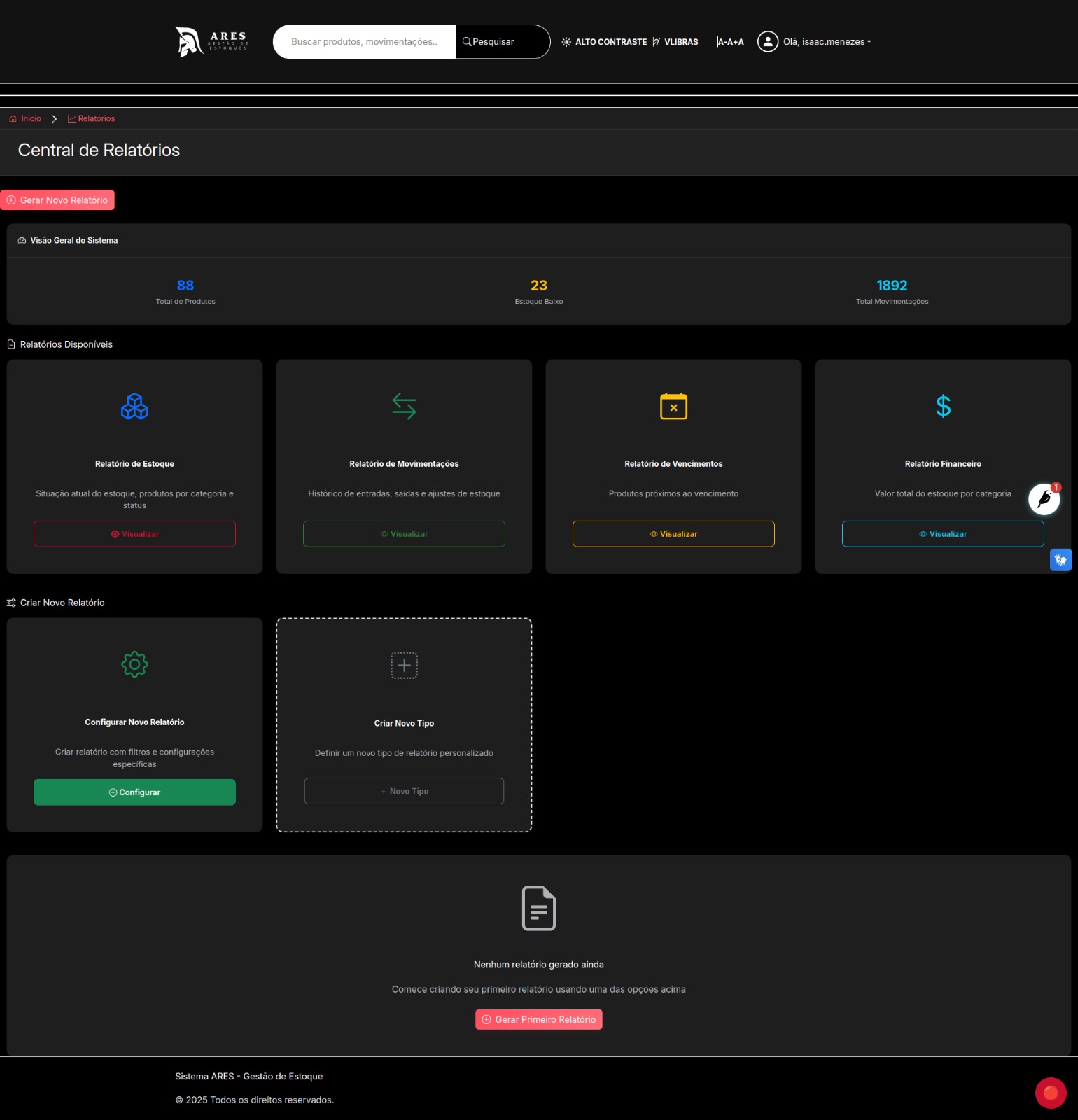This screenshot has height=1120, width=1078.
Task: Click the Relatório de Movimentações title
Action: (x=404, y=464)
